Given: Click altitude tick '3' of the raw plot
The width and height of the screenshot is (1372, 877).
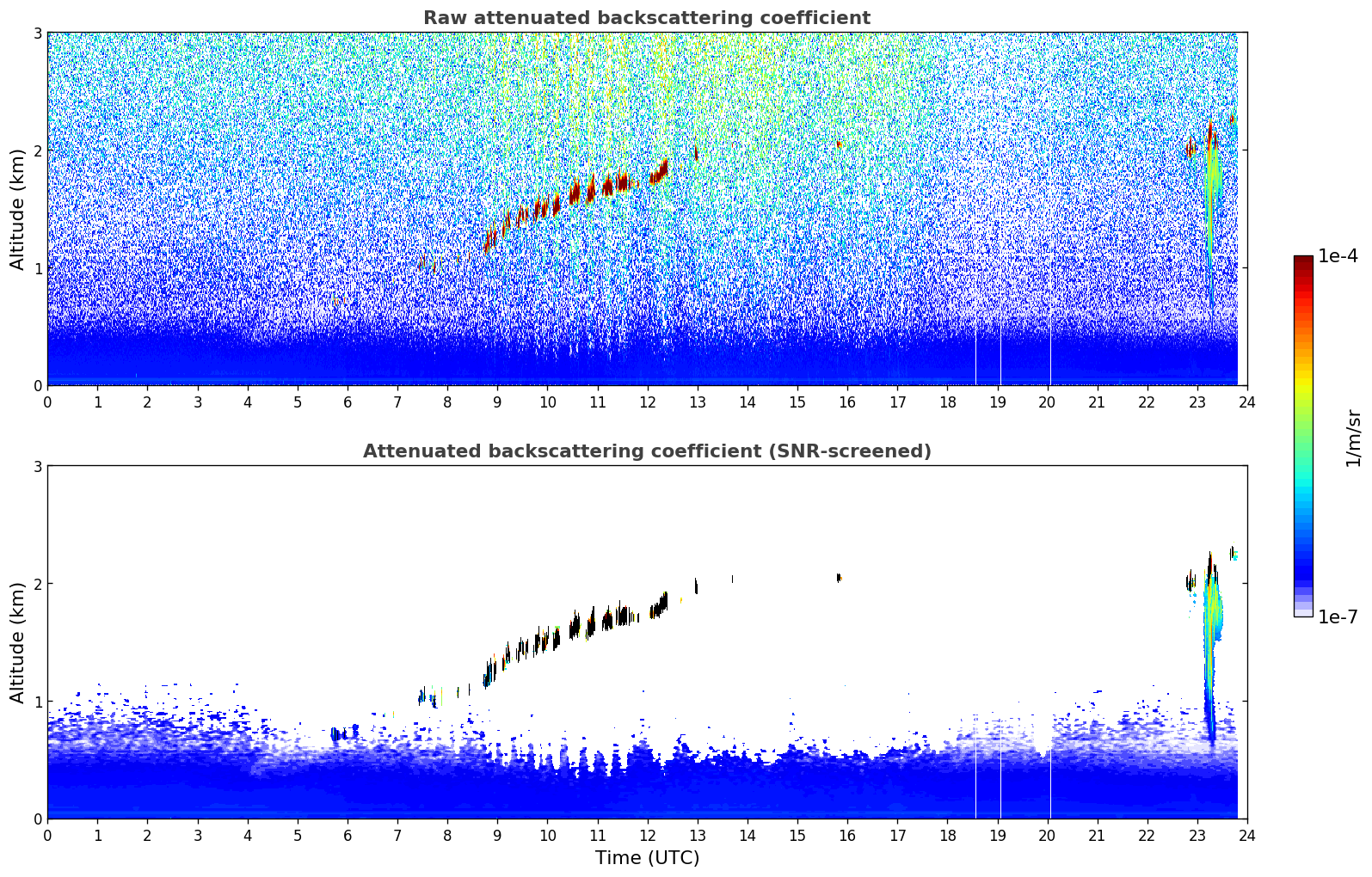Looking at the screenshot, I should (x=37, y=33).
